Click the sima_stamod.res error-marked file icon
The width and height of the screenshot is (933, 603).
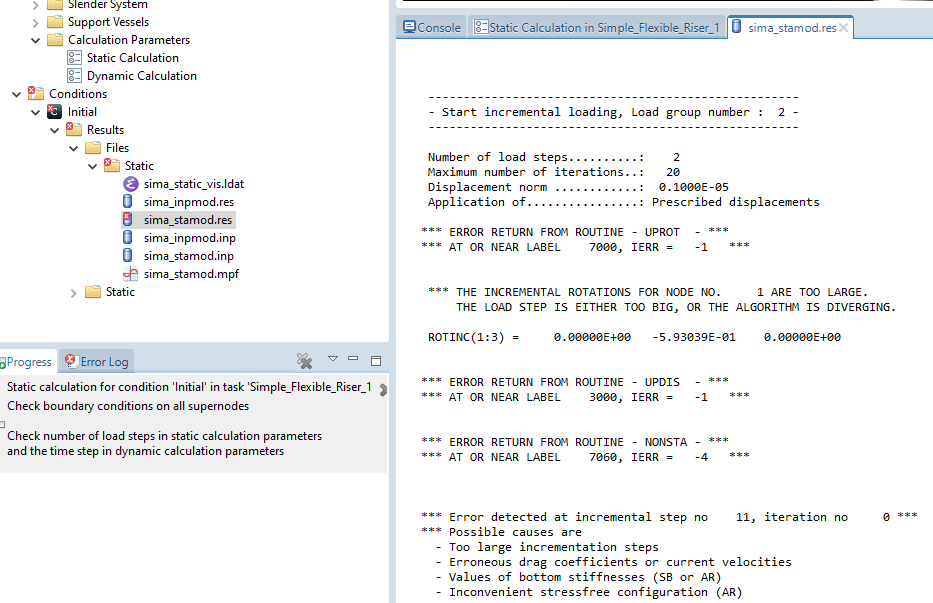click(x=128, y=220)
